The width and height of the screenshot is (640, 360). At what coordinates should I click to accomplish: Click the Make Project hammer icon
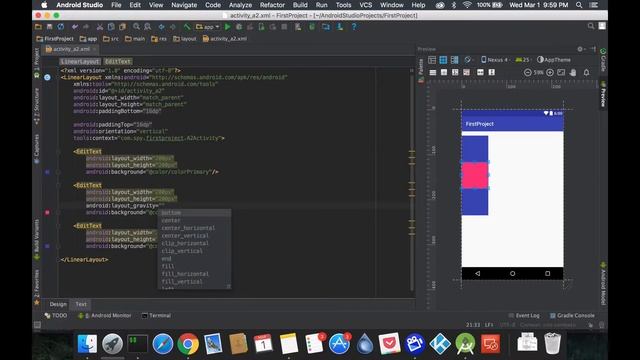(x=187, y=27)
